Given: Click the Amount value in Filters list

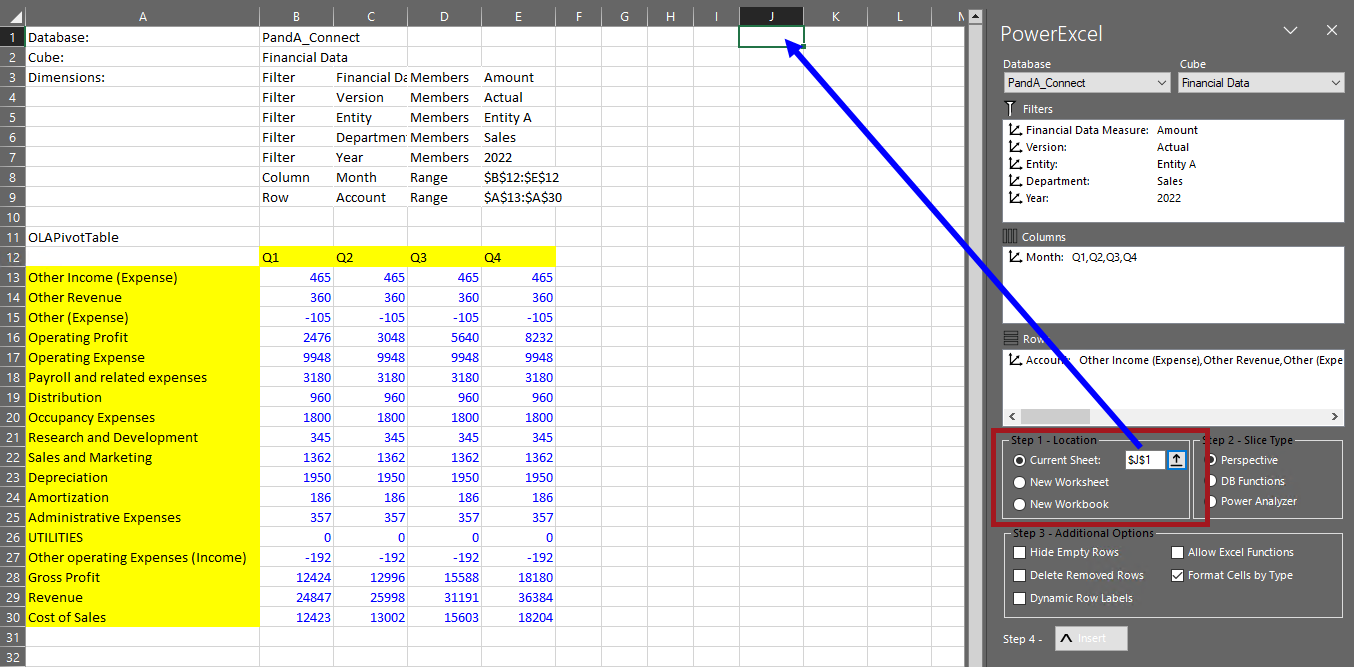Looking at the screenshot, I should [x=1177, y=130].
